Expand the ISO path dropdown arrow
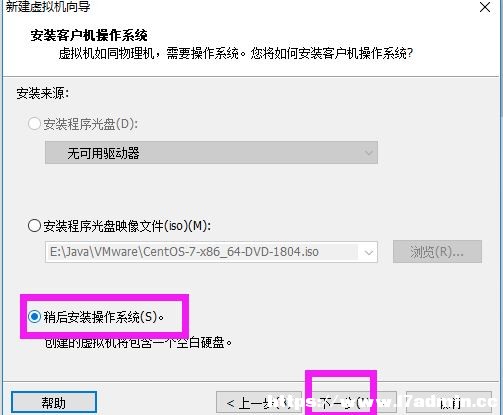Image resolution: width=503 pixels, height=415 pixels. tap(368, 252)
